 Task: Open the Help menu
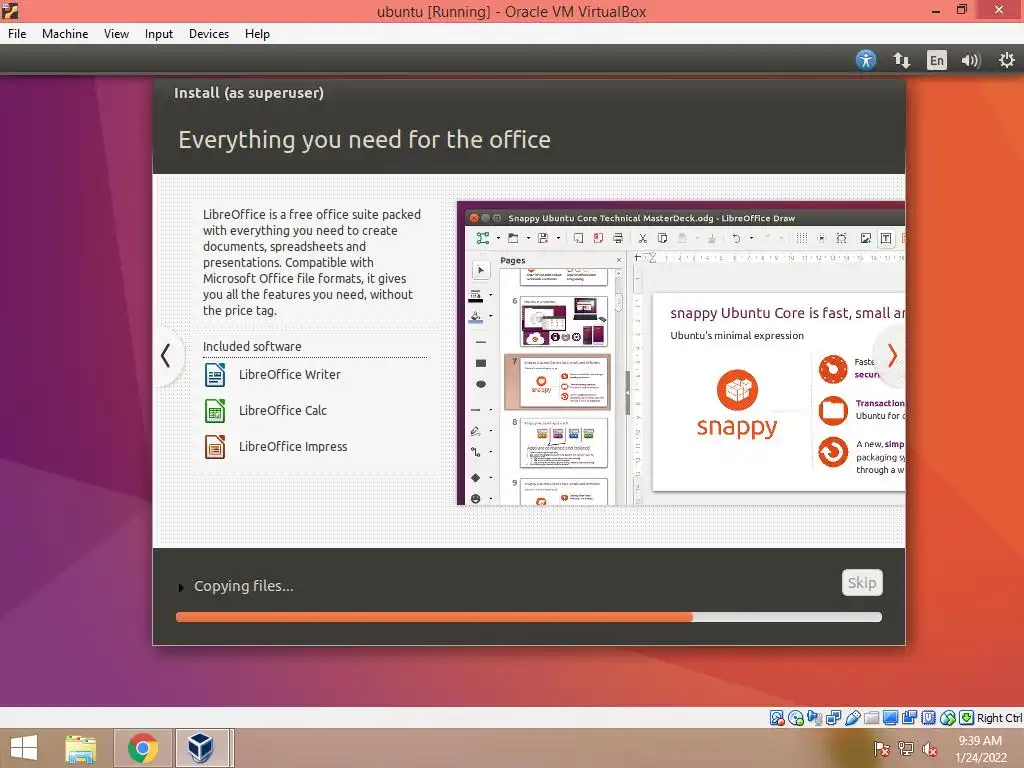(x=257, y=34)
